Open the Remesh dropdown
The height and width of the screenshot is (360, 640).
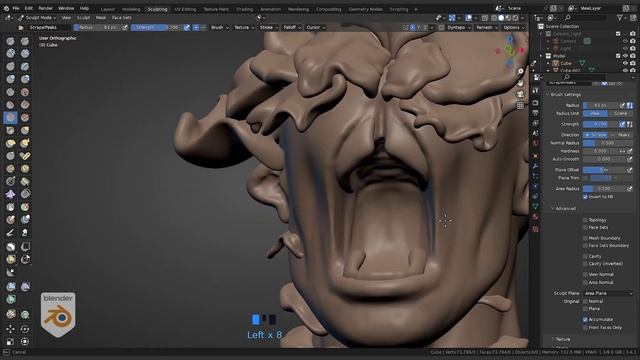pos(487,27)
